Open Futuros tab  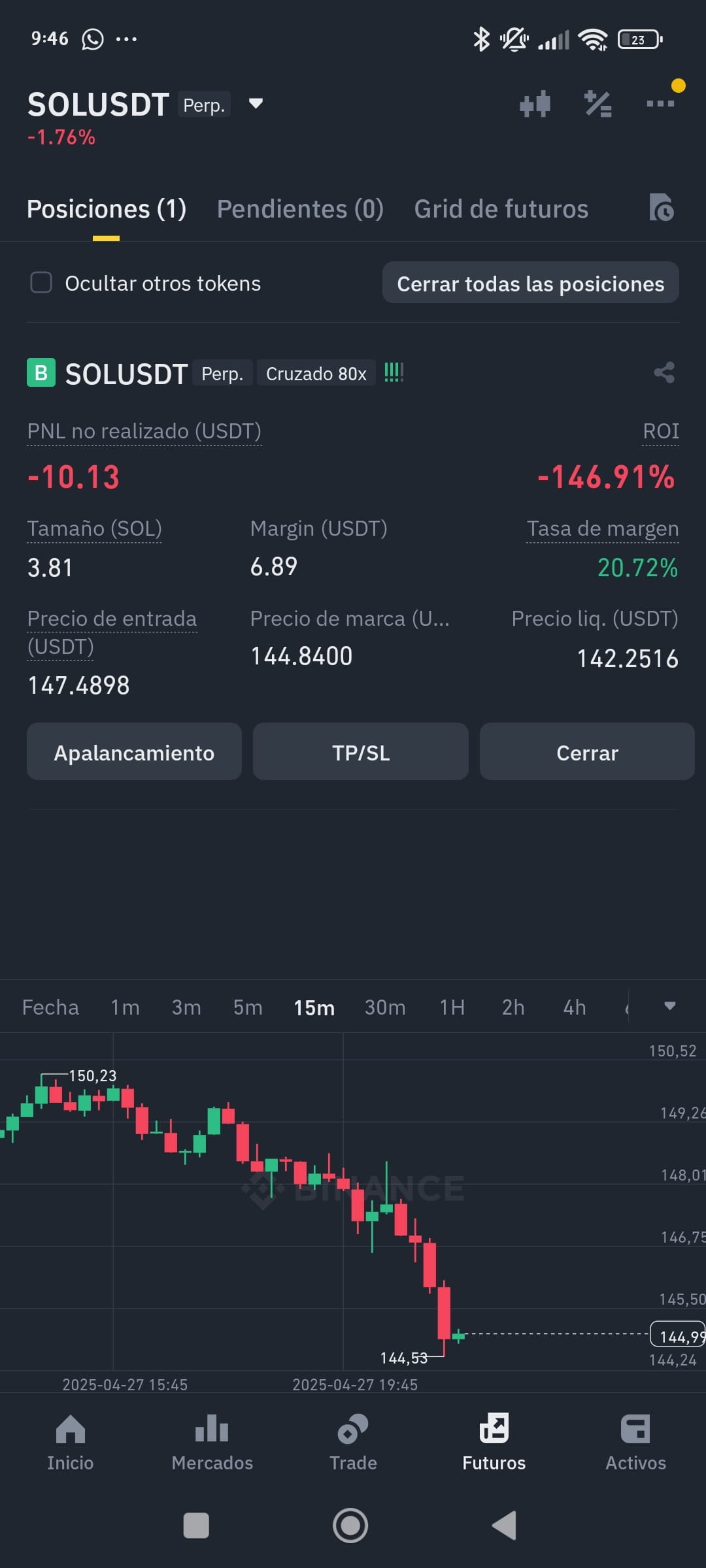(494, 1443)
